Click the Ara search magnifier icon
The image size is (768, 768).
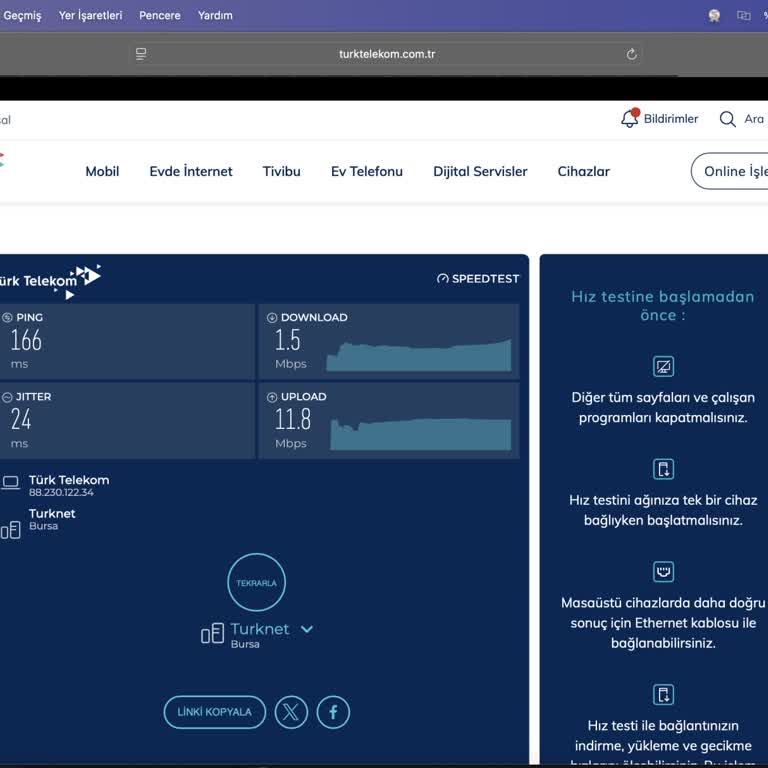tap(728, 119)
